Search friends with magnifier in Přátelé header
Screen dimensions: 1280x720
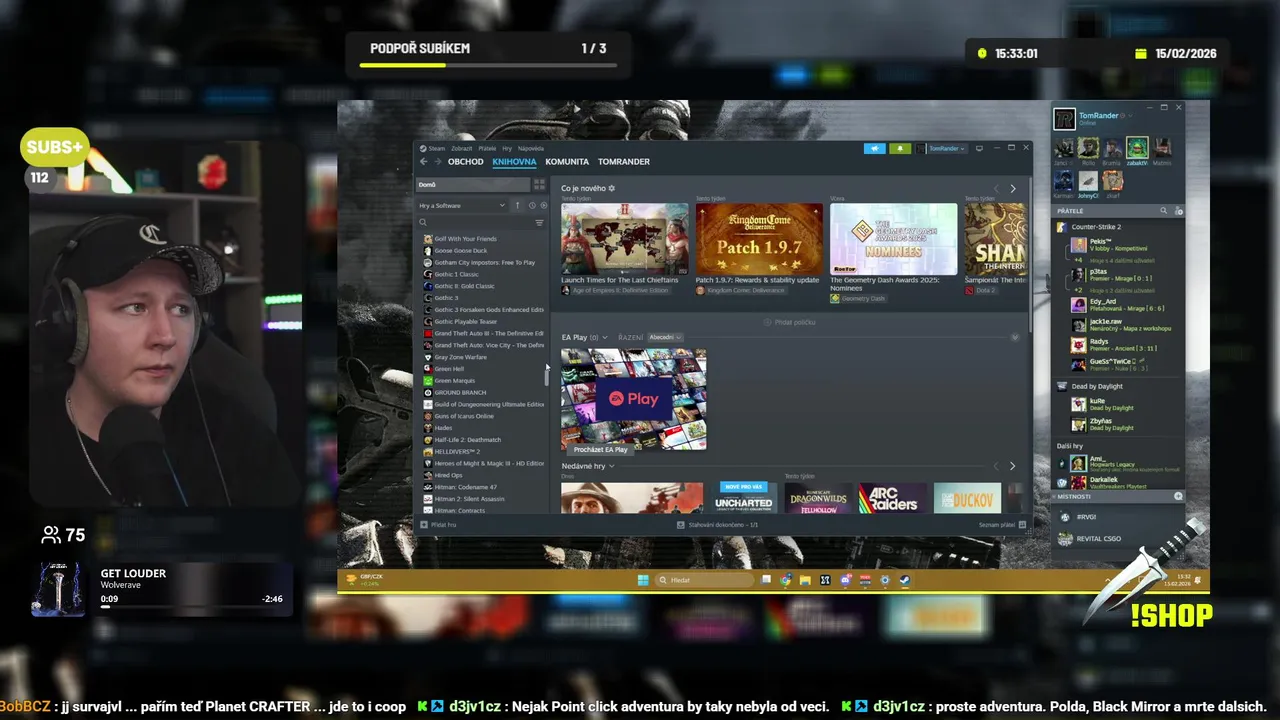click(x=1163, y=211)
